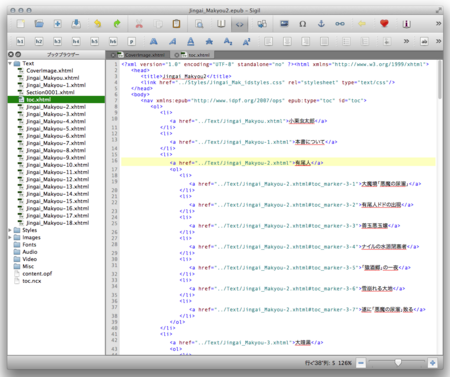Expand the Styles folder

point(10,230)
